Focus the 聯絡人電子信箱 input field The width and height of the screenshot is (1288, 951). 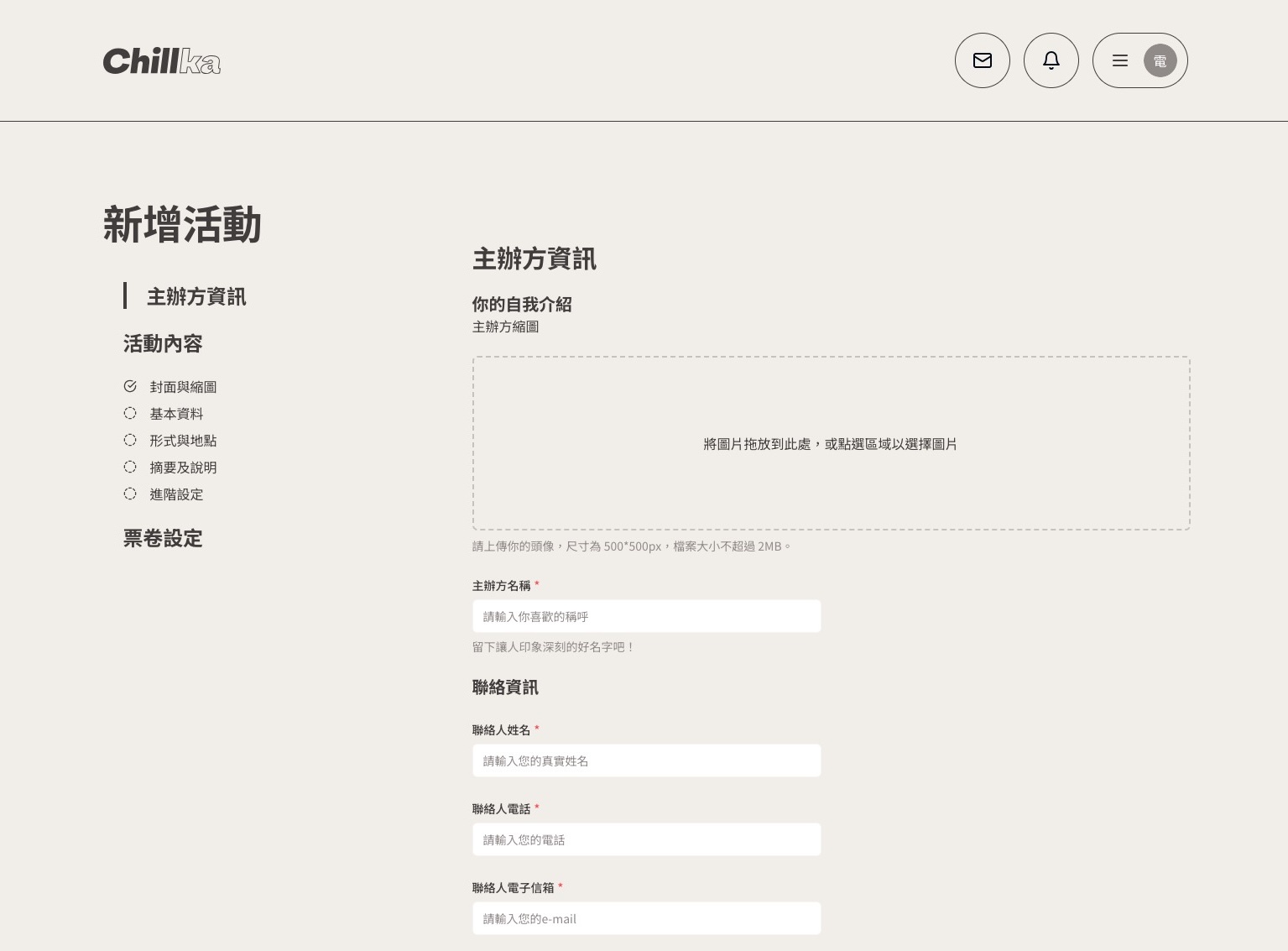click(647, 918)
